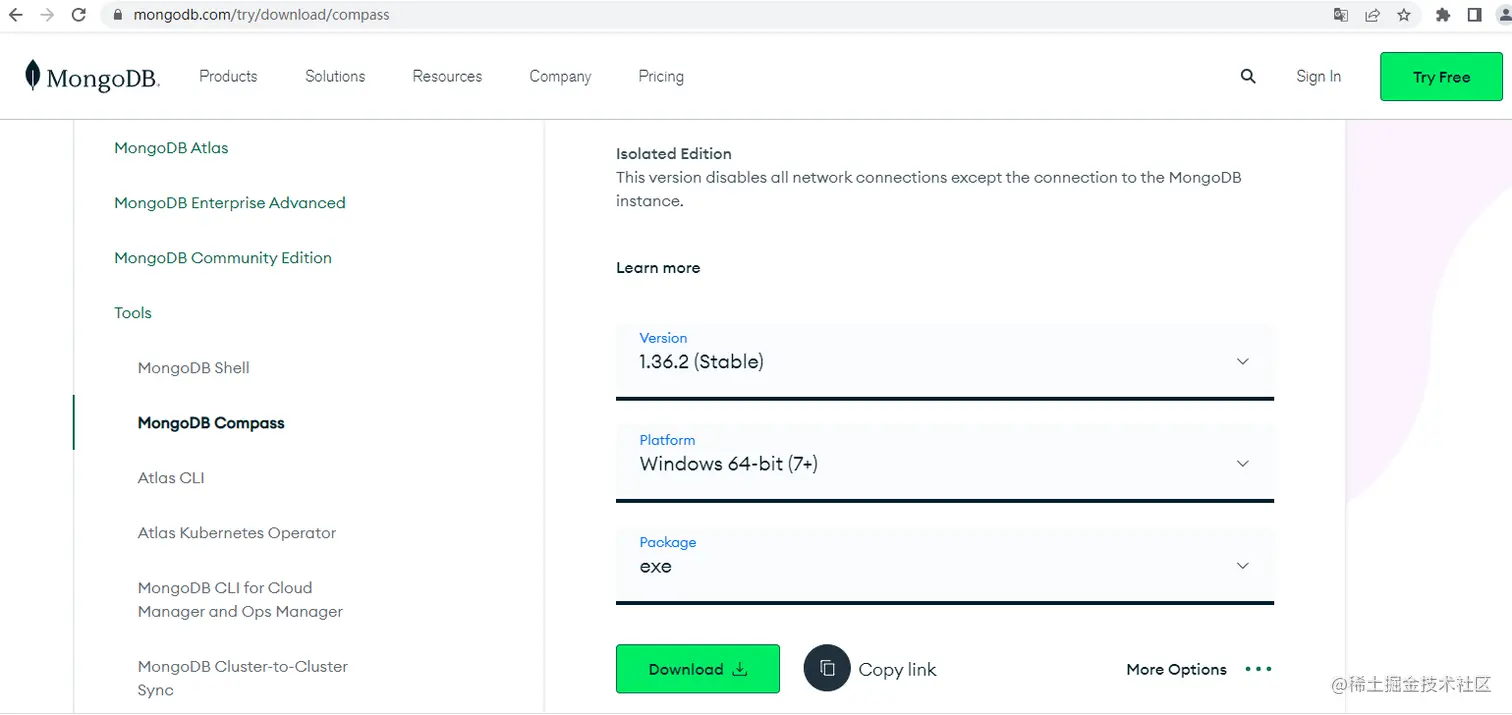Click the Learn more link
Image resolution: width=1512 pixels, height=715 pixels.
pos(658,268)
